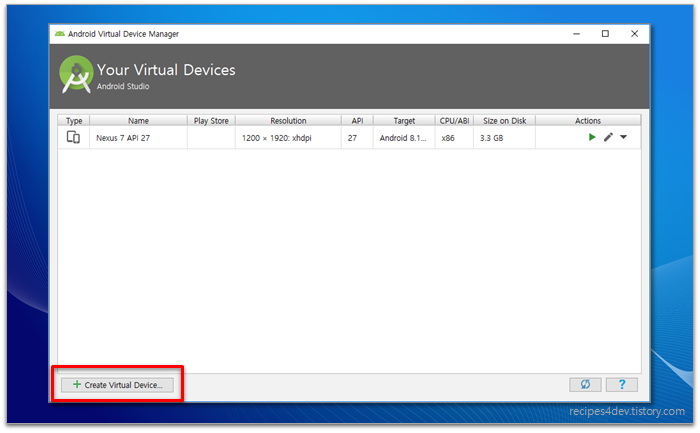
Task: Click the Android icon in title bar
Action: pyautogui.click(x=59, y=34)
